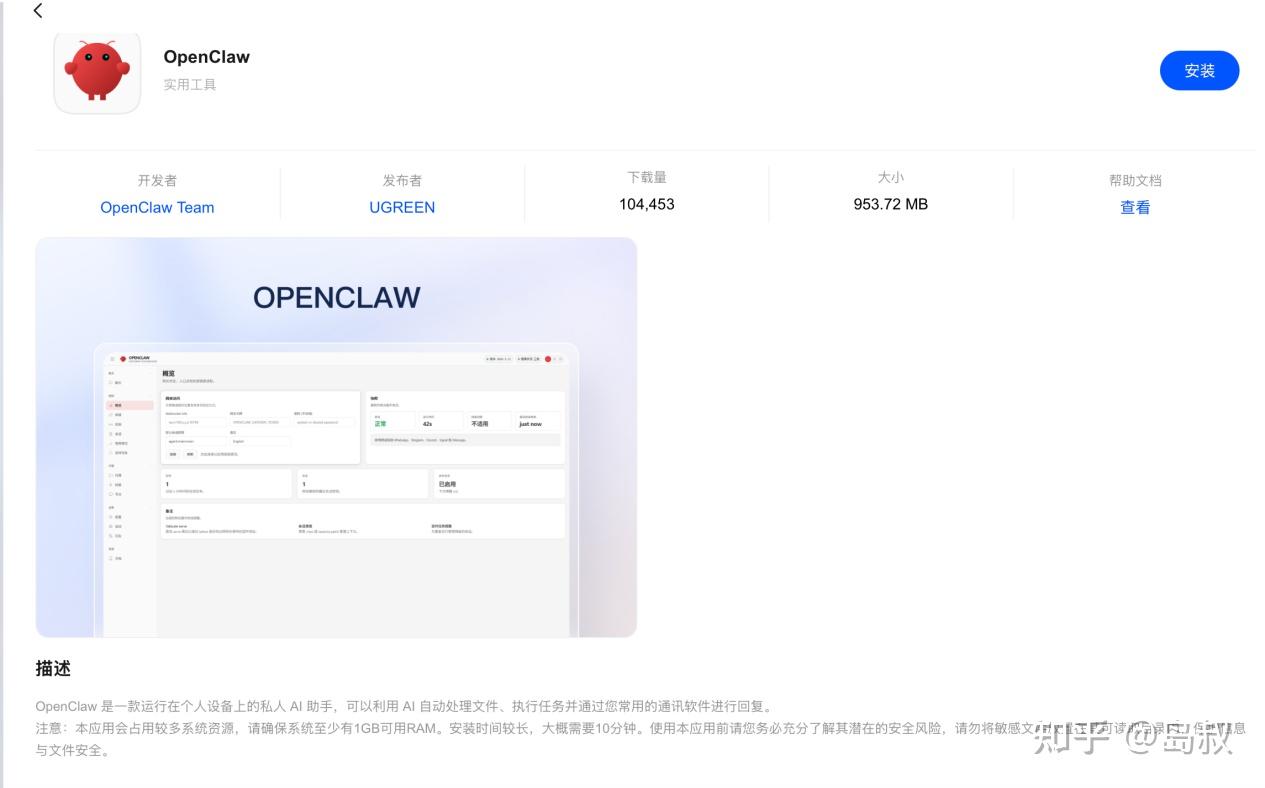This screenshot has width=1265, height=788.
Task: Open the OpenClaw Team developer link
Action: [157, 208]
